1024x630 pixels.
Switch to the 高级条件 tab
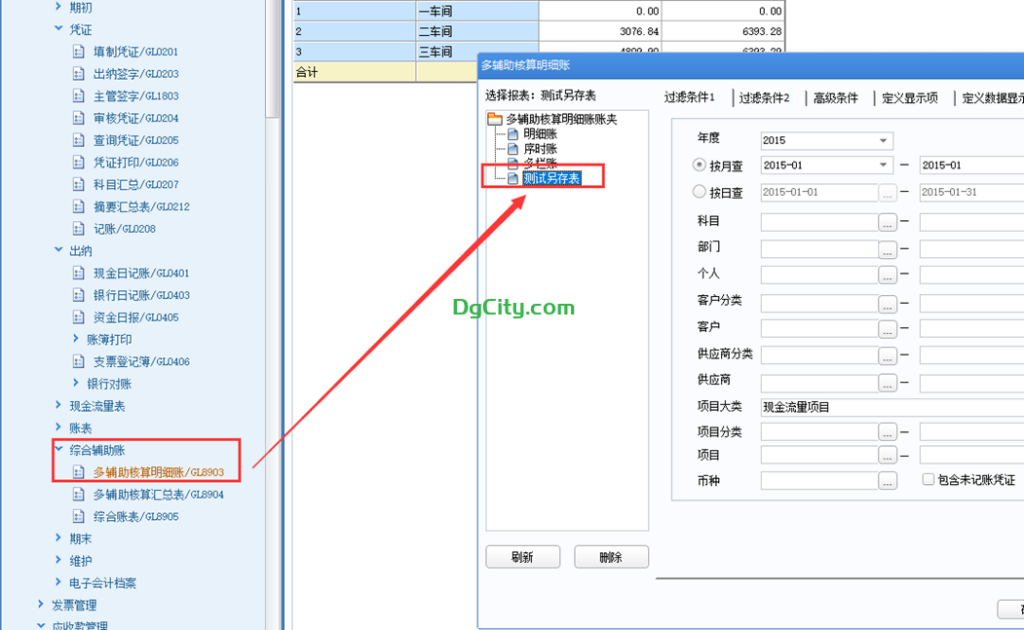[x=835, y=98]
